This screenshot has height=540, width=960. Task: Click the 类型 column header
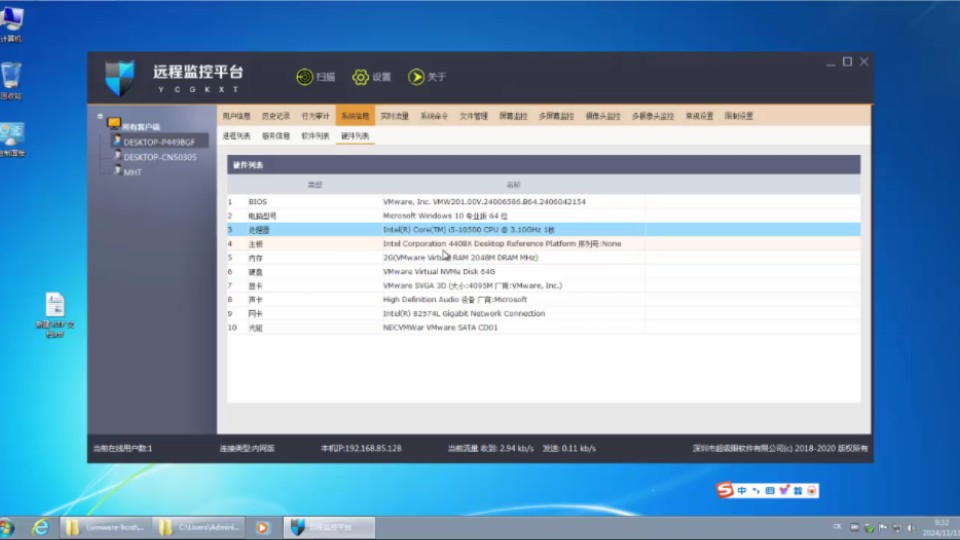[x=315, y=184]
